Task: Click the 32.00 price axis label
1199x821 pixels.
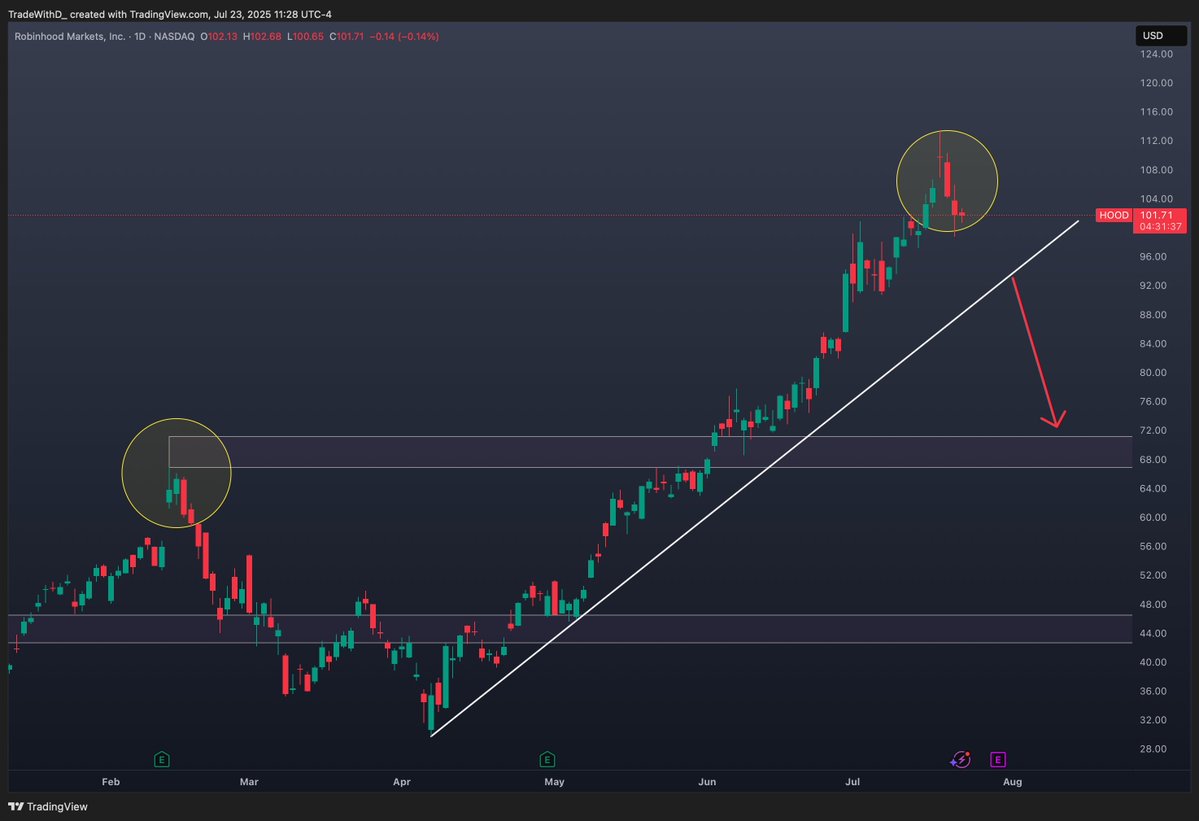Action: coord(1153,720)
